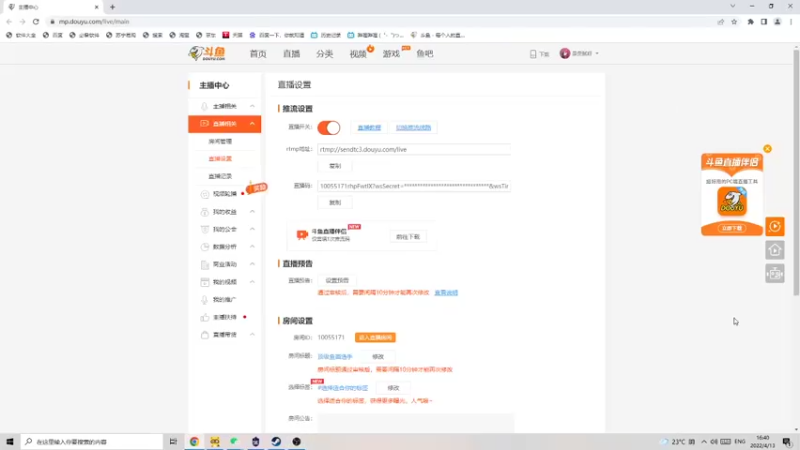Expand the 我的公会 chevron
Image resolution: width=800 pixels, height=450 pixels.
point(252,229)
